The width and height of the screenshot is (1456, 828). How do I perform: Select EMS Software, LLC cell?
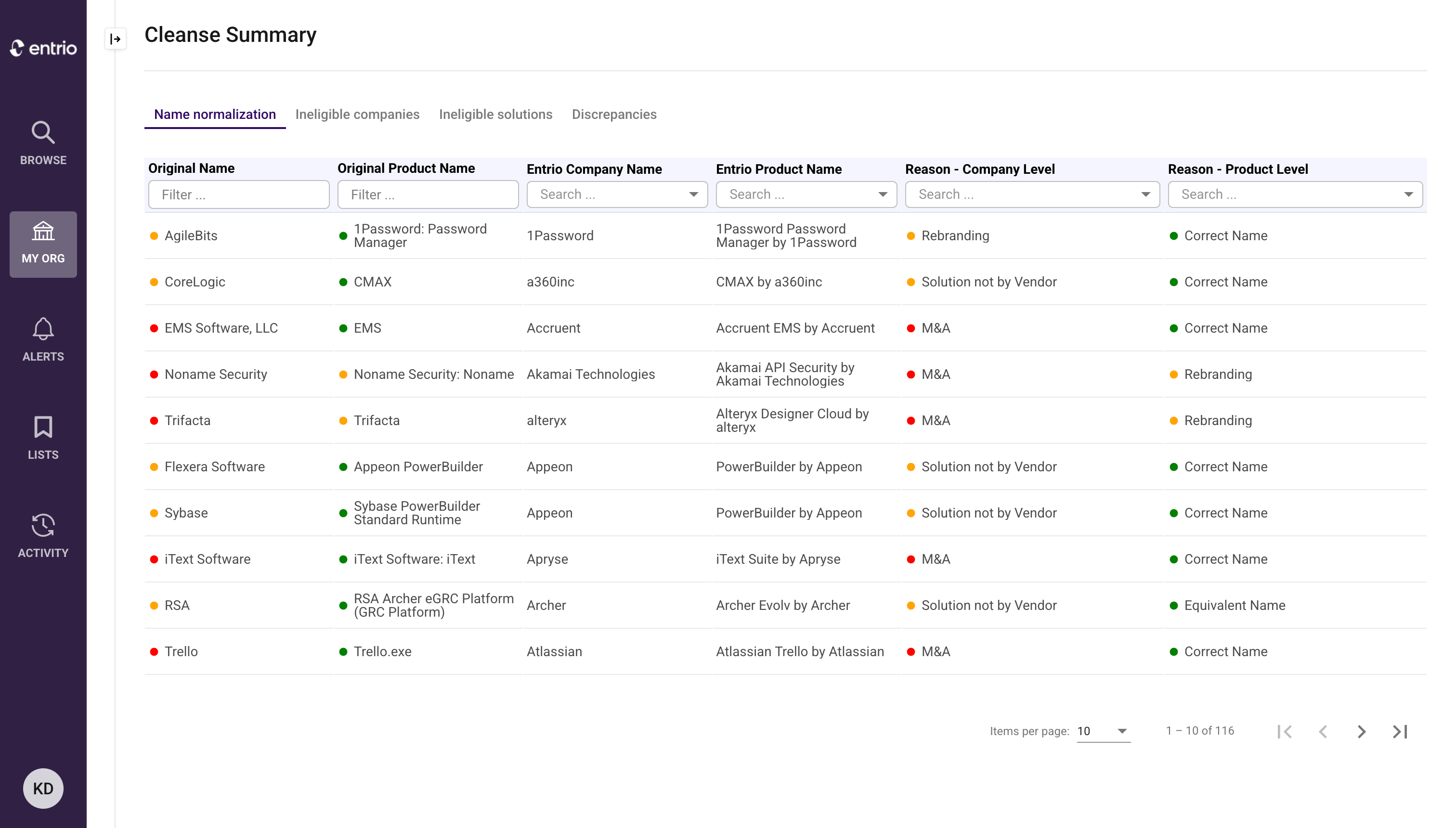221,328
